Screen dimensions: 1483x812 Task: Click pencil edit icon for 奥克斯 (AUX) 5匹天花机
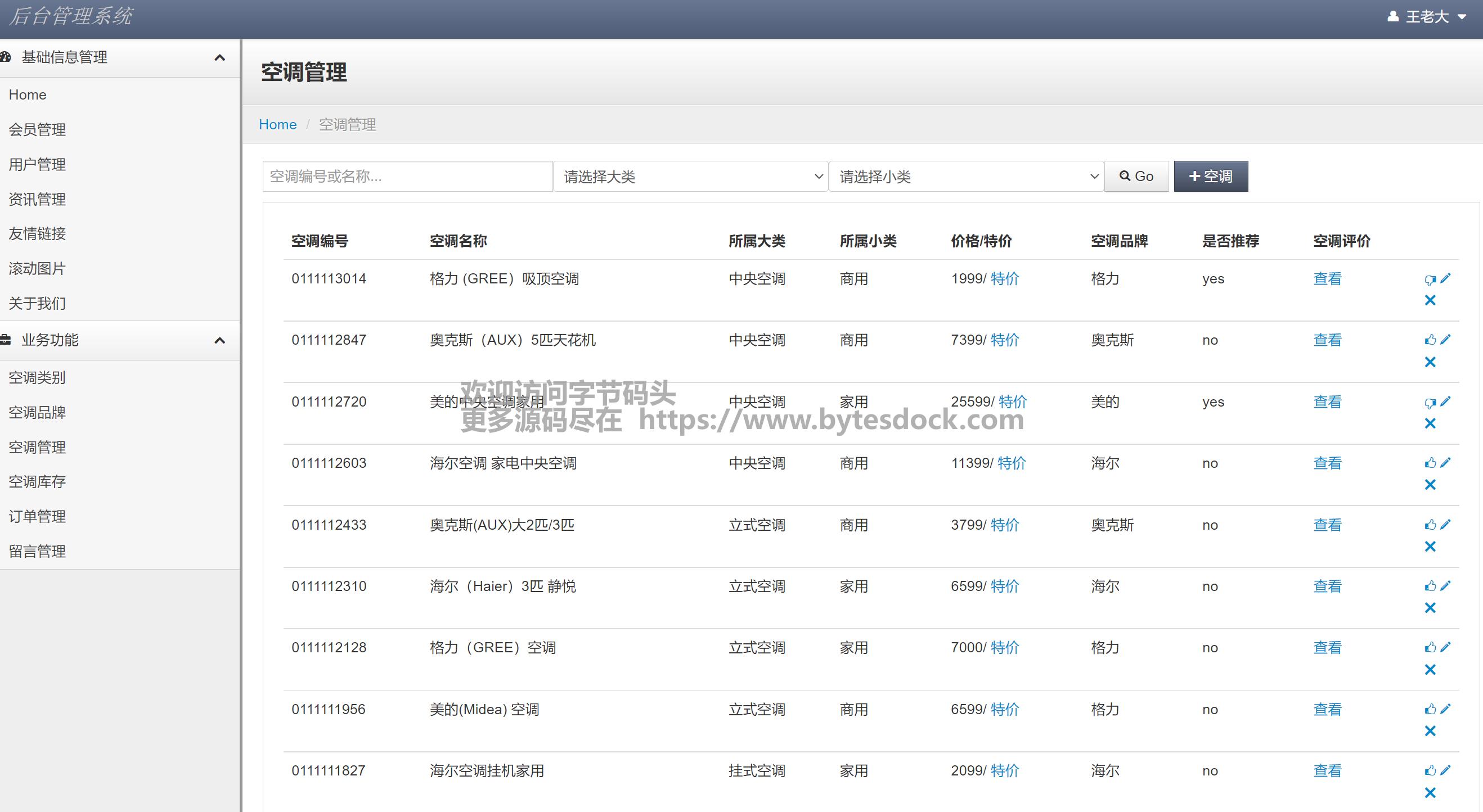tap(1445, 340)
